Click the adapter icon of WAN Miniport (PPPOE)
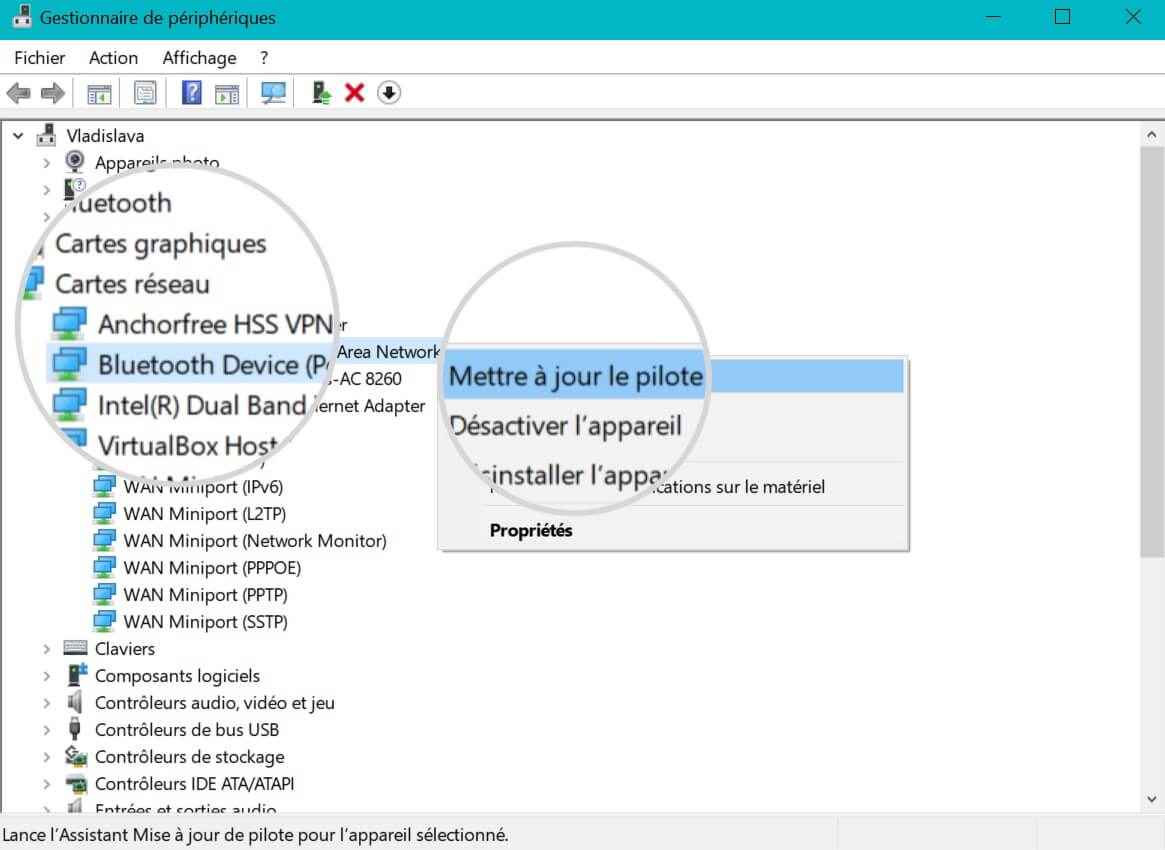Screen dimensions: 1165x850 point(104,567)
